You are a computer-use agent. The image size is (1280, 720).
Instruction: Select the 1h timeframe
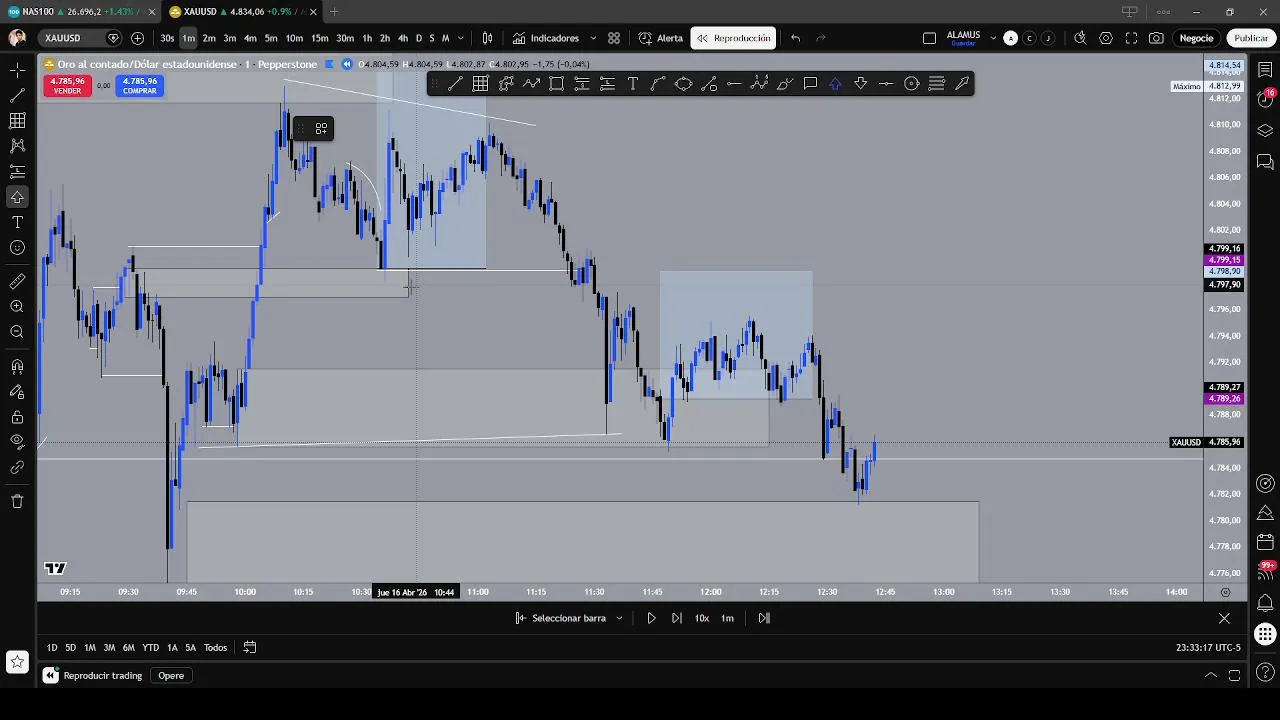(x=367, y=38)
